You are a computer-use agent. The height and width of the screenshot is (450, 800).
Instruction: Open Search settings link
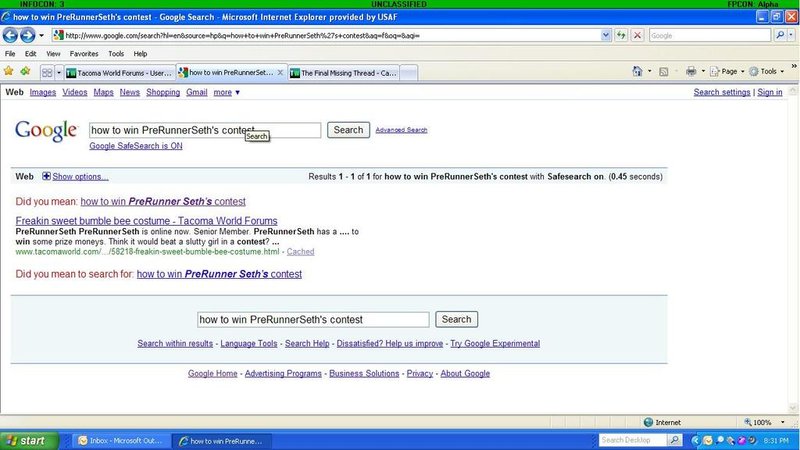click(721, 92)
